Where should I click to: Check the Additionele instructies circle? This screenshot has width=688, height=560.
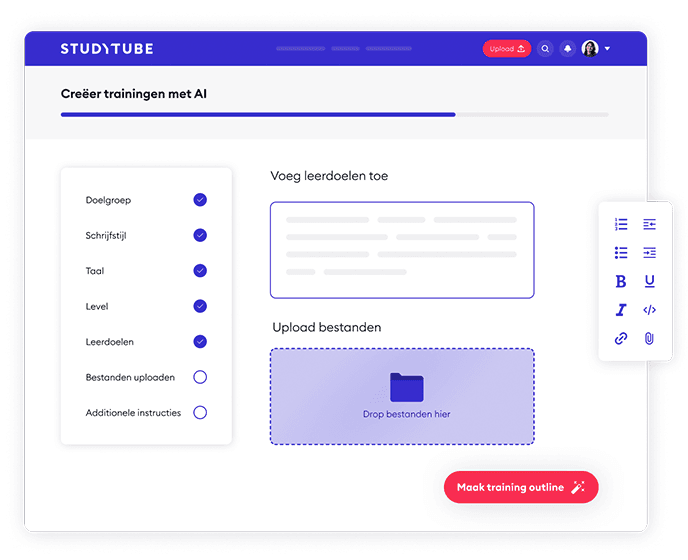click(200, 413)
